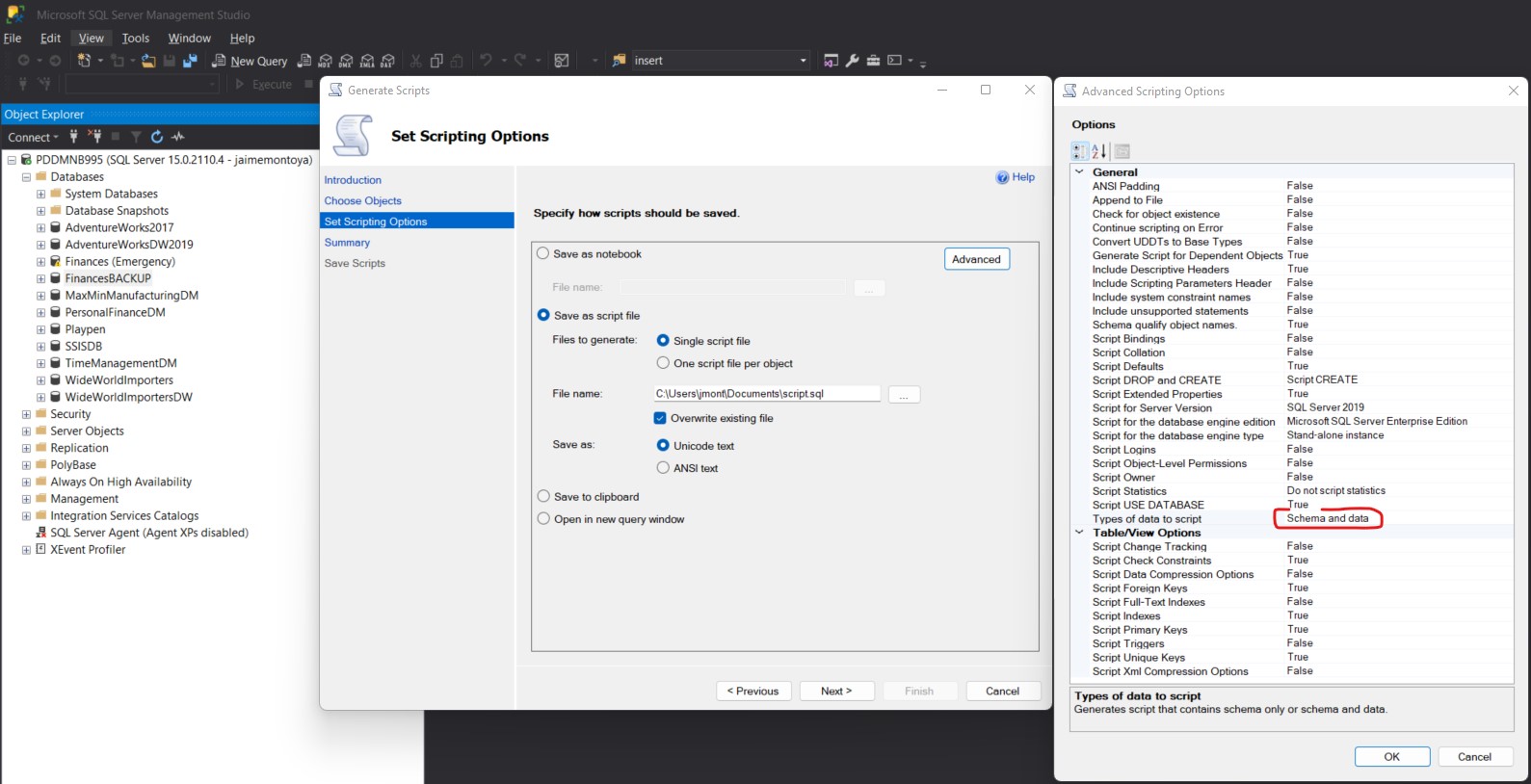The width and height of the screenshot is (1531, 784).
Task: Click Cancel in Generate Scripts wizard
Action: point(1002,691)
